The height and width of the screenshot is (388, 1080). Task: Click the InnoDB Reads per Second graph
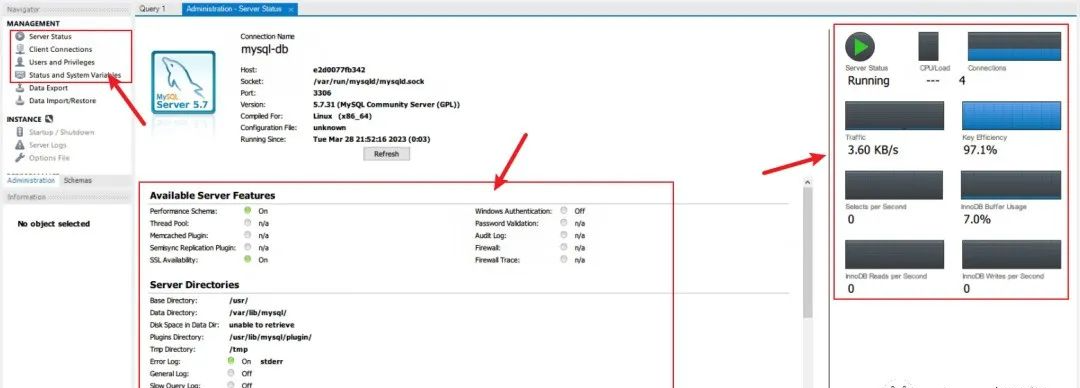point(895,254)
